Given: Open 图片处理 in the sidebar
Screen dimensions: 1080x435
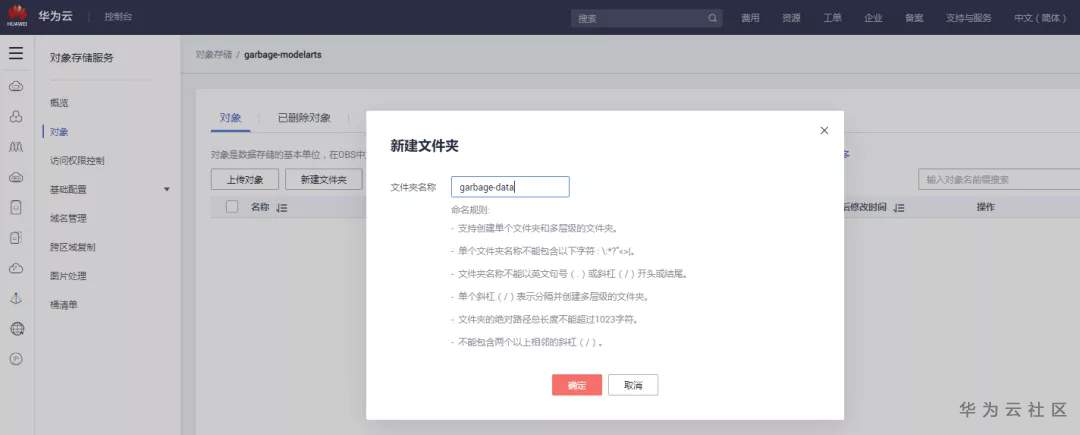Looking at the screenshot, I should (68, 276).
